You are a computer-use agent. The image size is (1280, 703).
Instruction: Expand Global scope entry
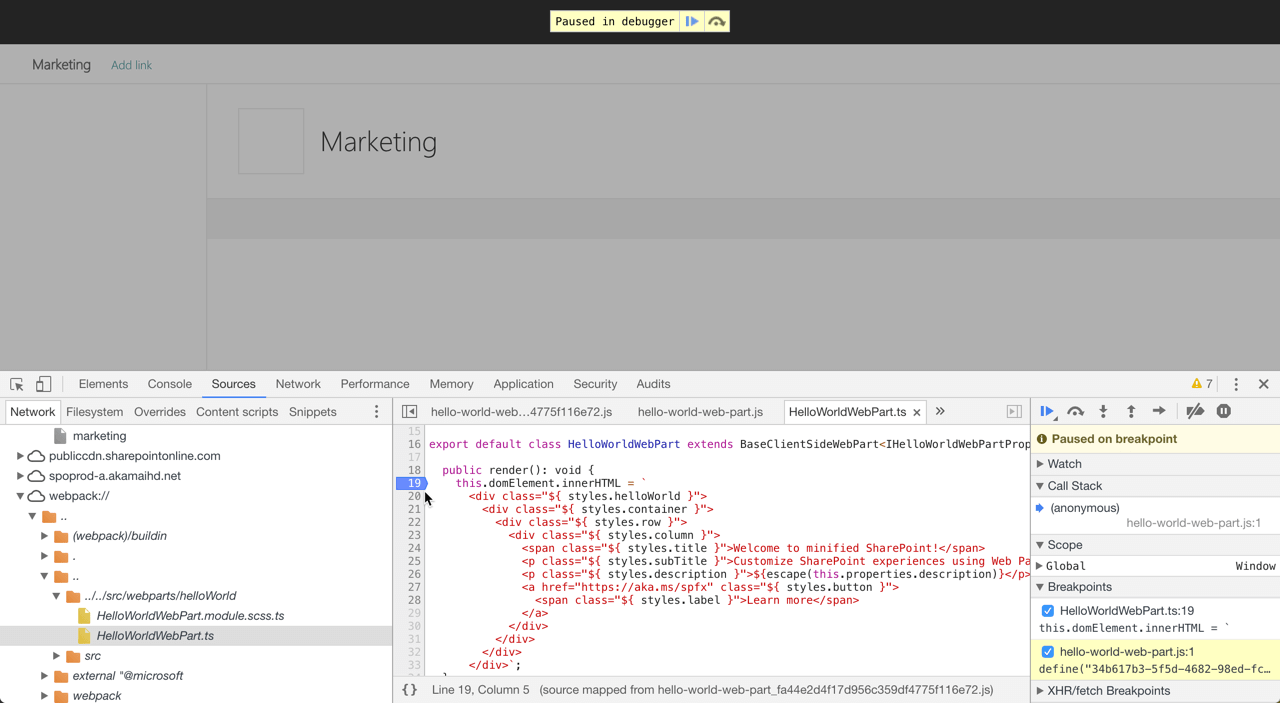pyautogui.click(x=1040, y=566)
